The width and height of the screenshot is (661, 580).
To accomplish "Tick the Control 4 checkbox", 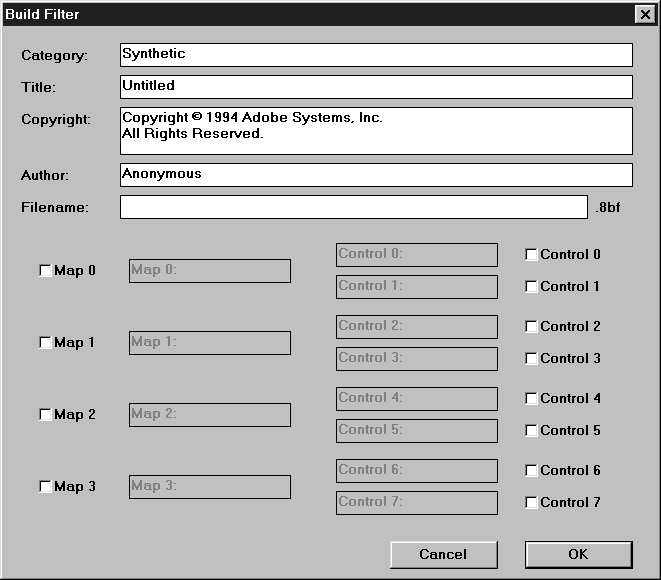I will (x=532, y=399).
